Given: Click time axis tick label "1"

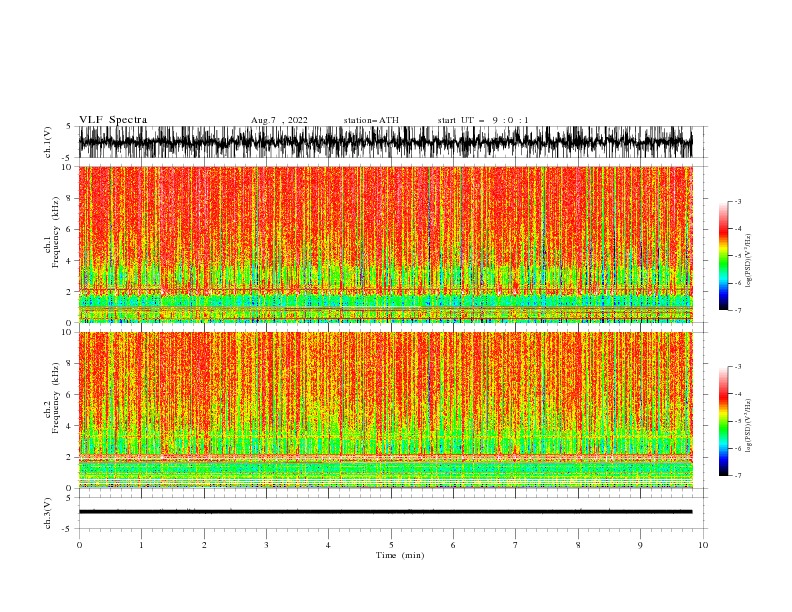Looking at the screenshot, I should tap(141, 545).
